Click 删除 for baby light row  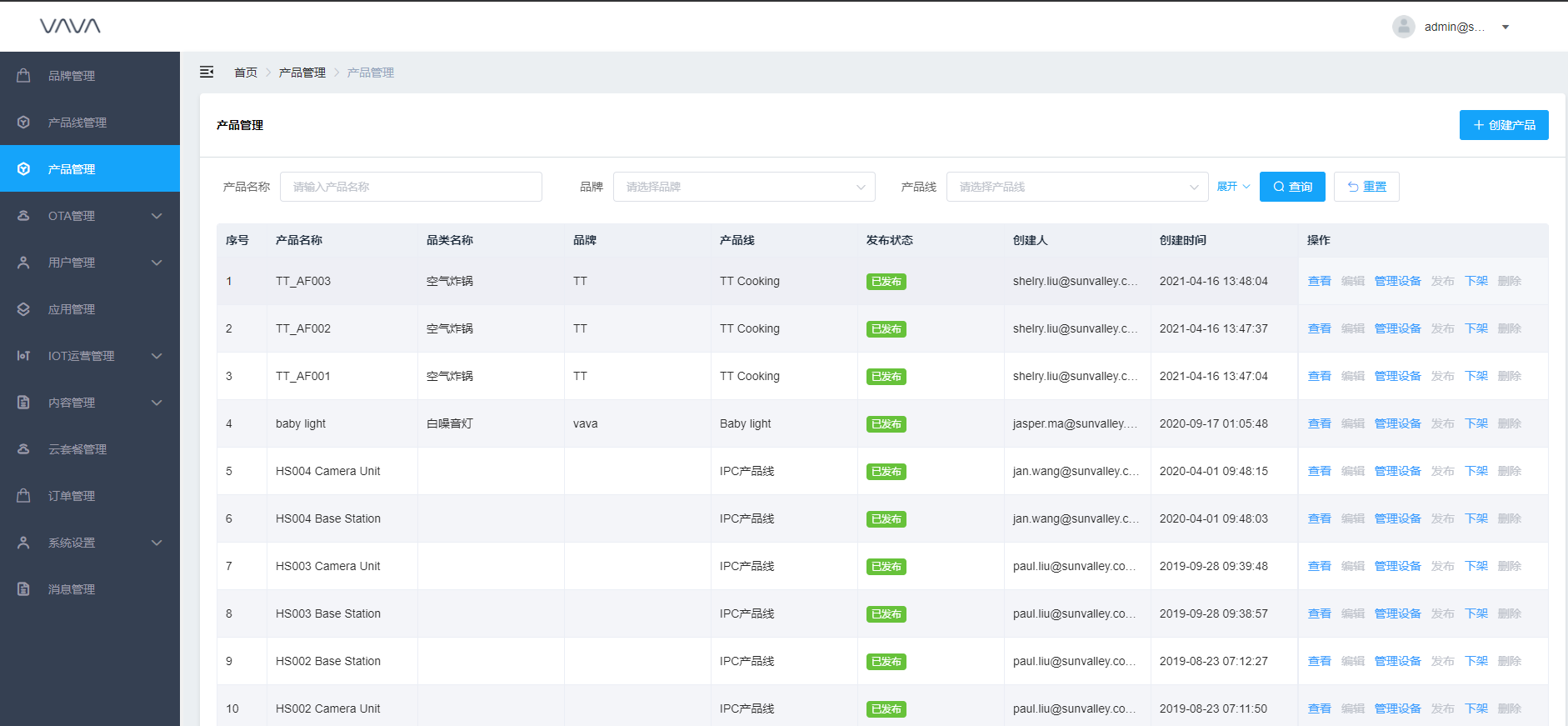(x=1510, y=423)
